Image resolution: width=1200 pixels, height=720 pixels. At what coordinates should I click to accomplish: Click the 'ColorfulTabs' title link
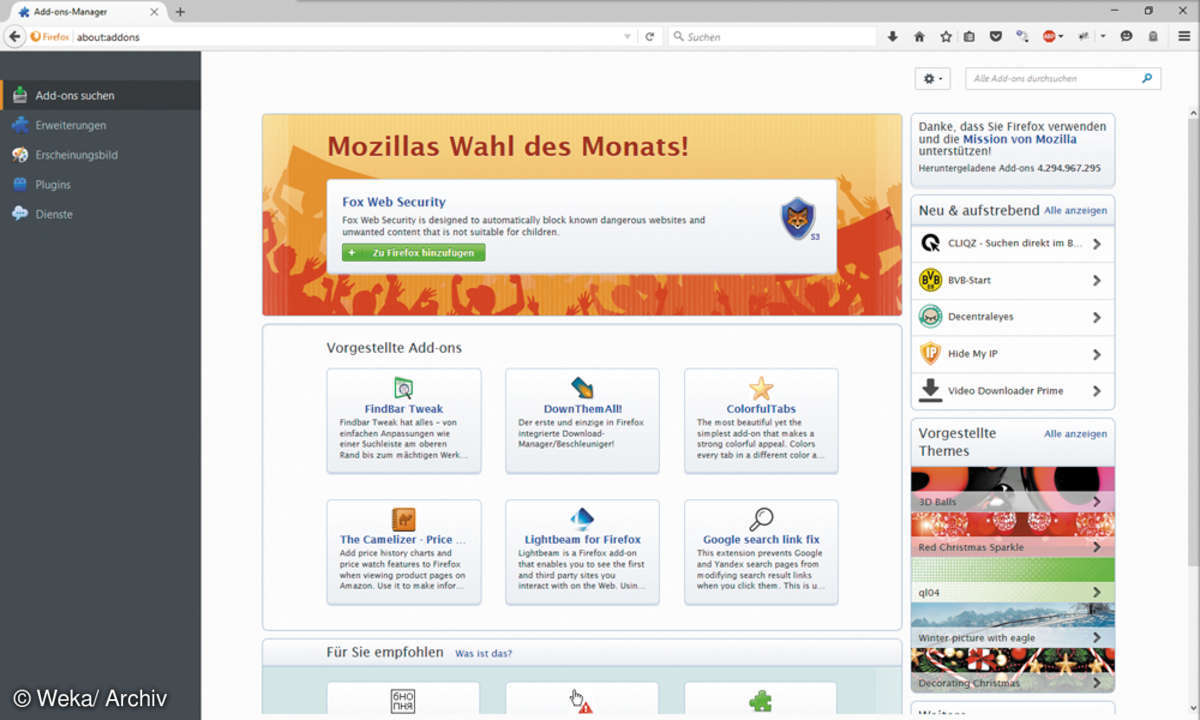point(761,409)
